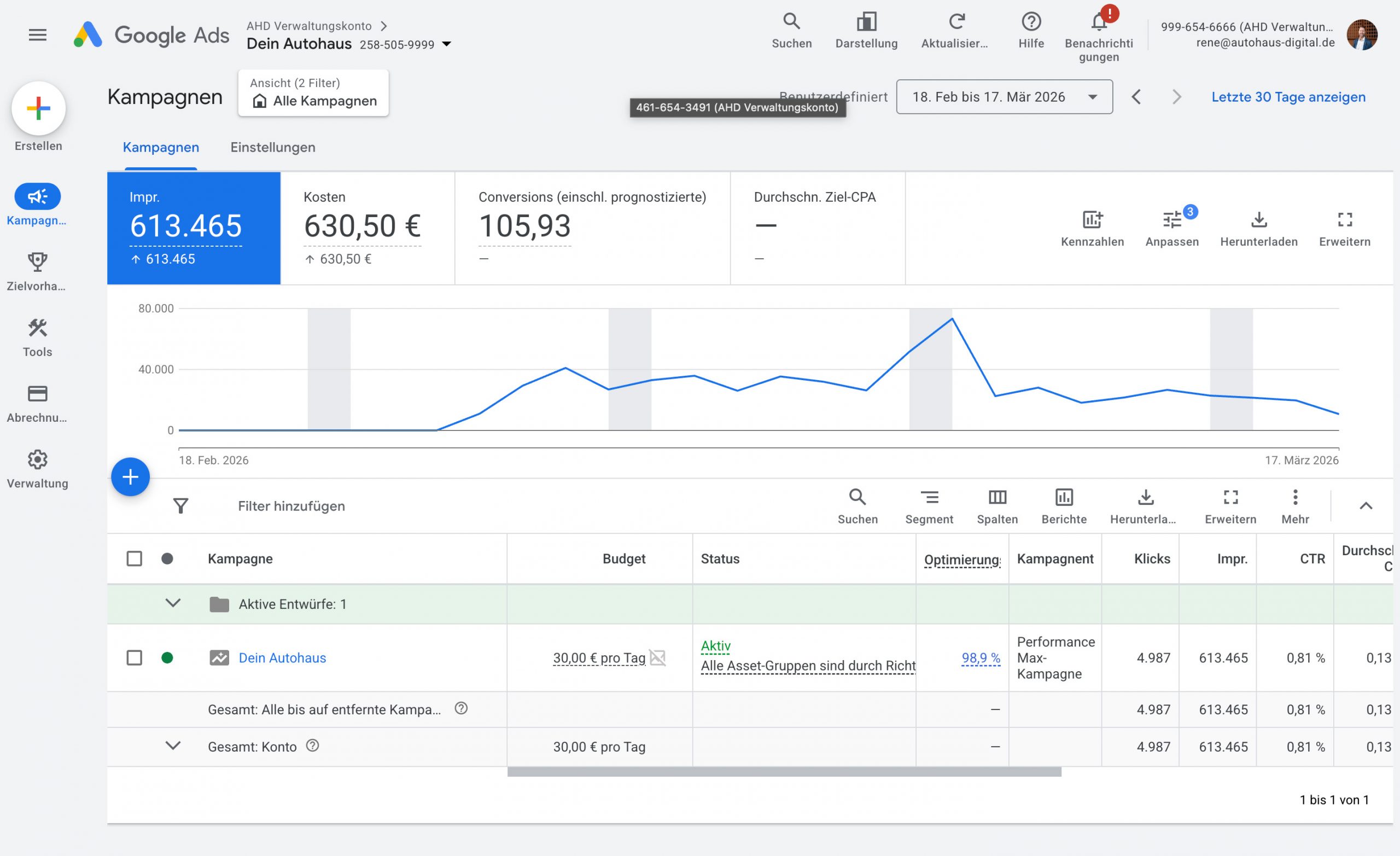
Task: Select all campaigns header checkbox
Action: [134, 559]
